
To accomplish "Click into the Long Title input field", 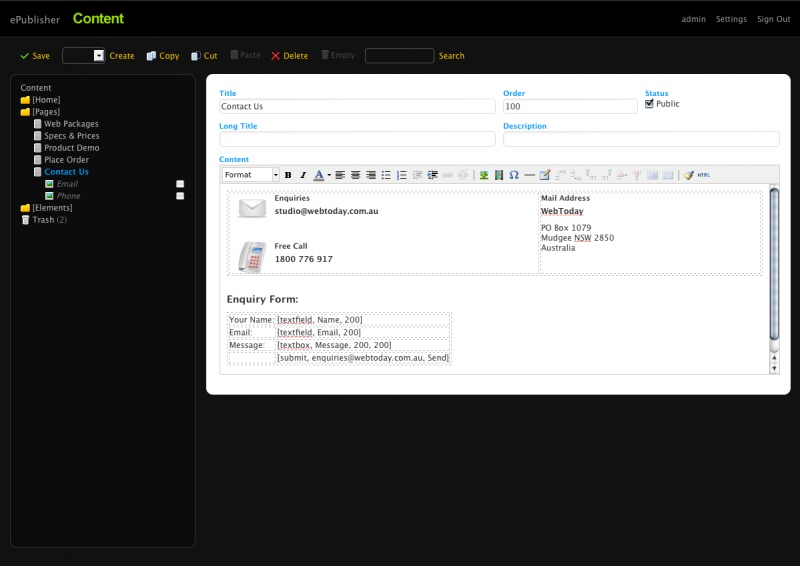I will pos(357,139).
